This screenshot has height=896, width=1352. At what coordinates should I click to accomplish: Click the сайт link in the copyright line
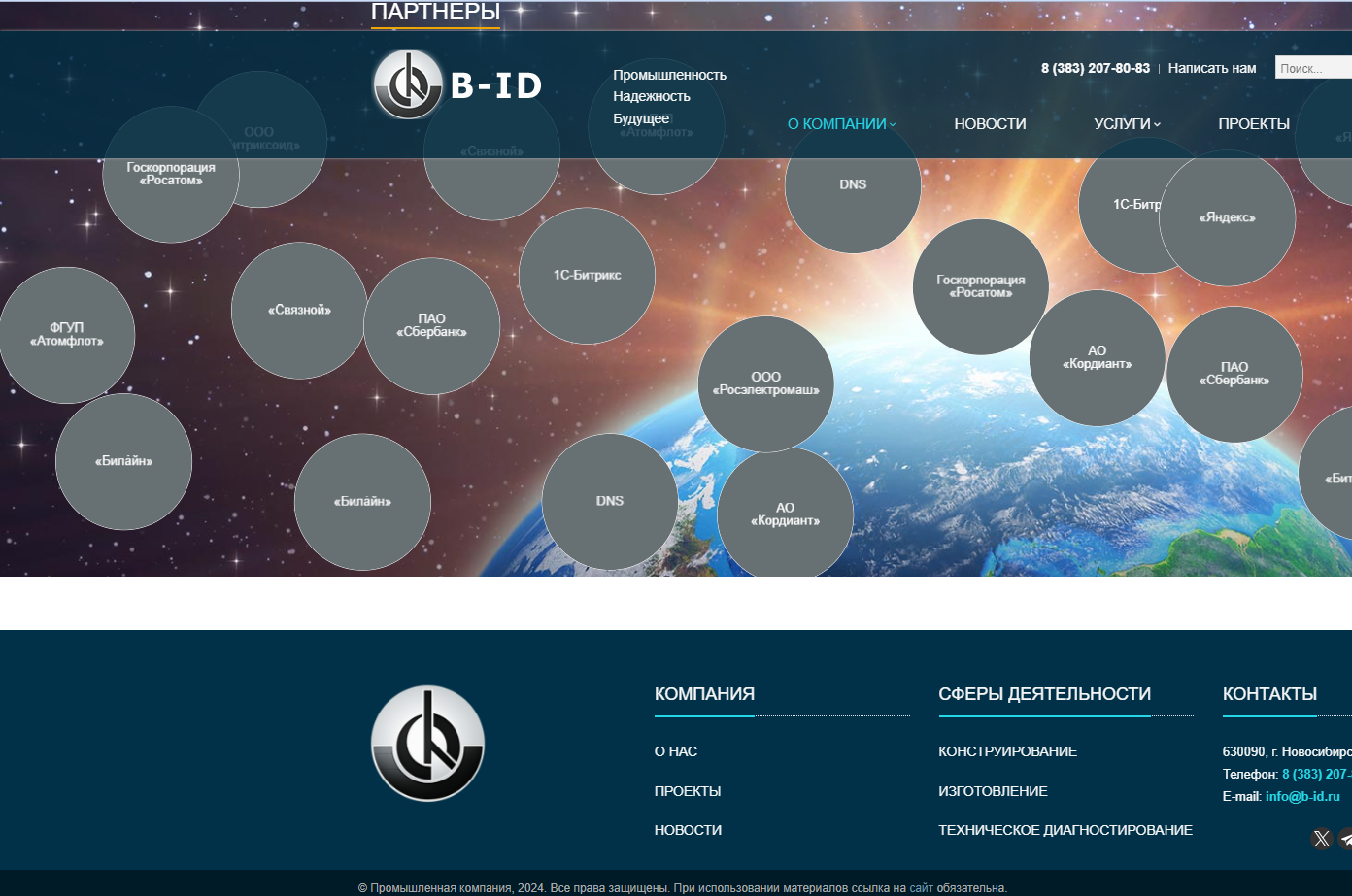click(x=921, y=888)
